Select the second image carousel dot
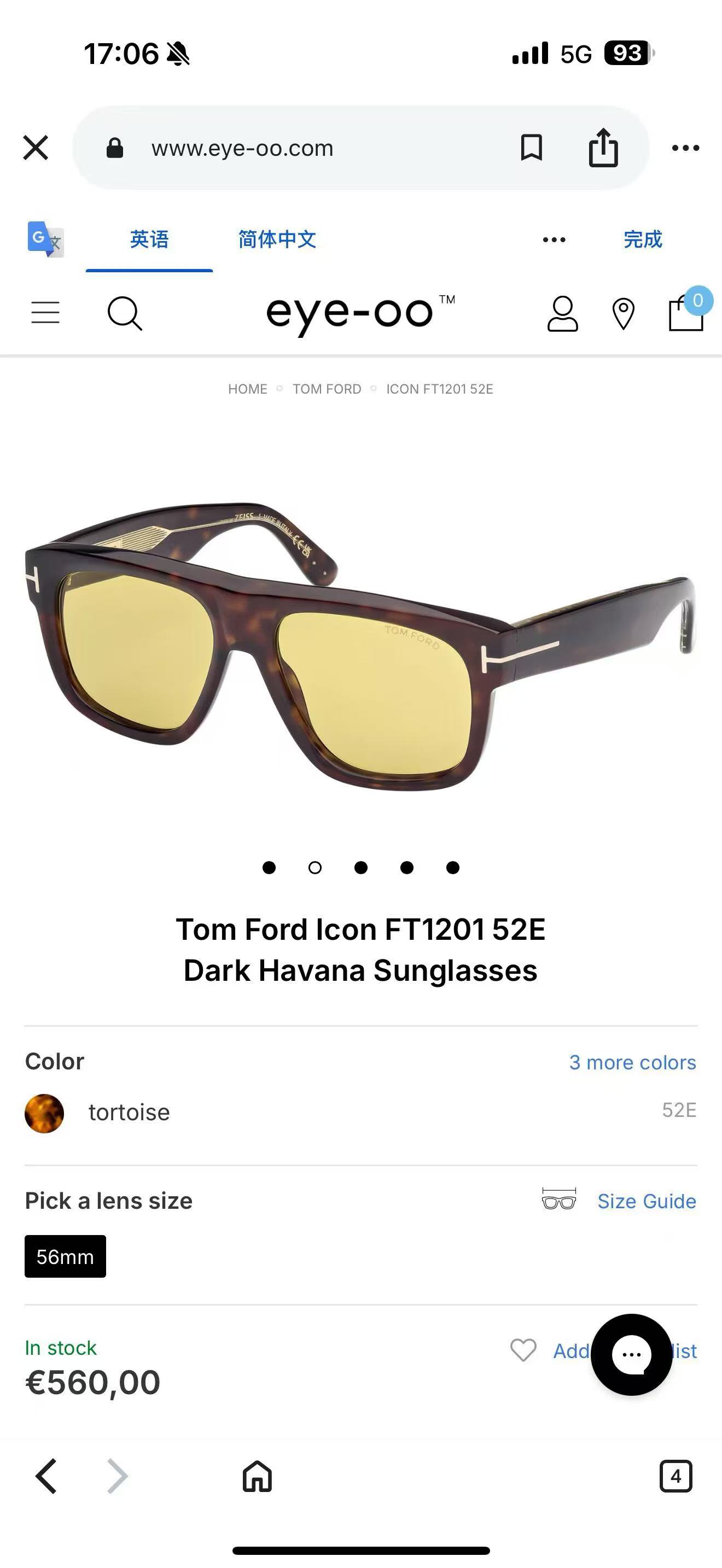Image resolution: width=722 pixels, height=1568 pixels. (x=315, y=868)
